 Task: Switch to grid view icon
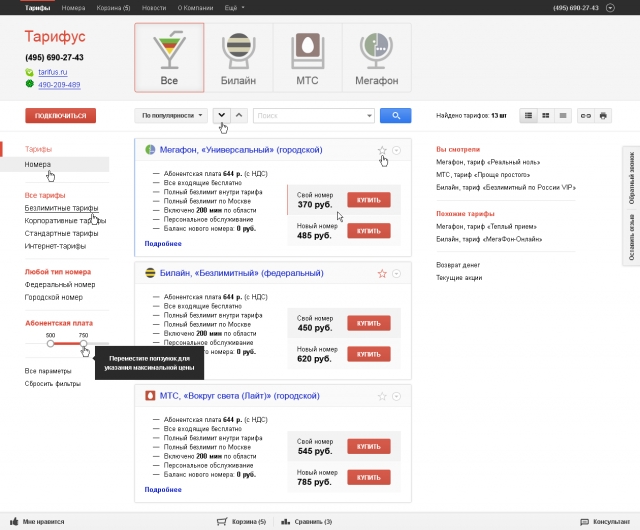tap(545, 116)
